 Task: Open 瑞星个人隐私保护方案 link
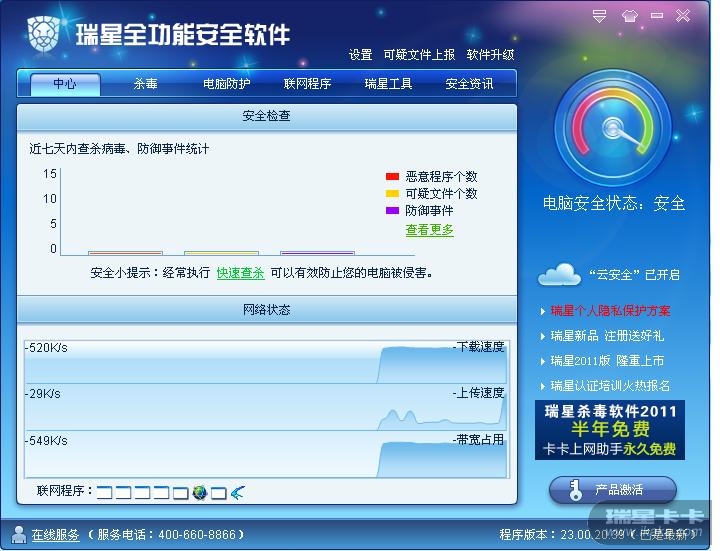(x=610, y=311)
